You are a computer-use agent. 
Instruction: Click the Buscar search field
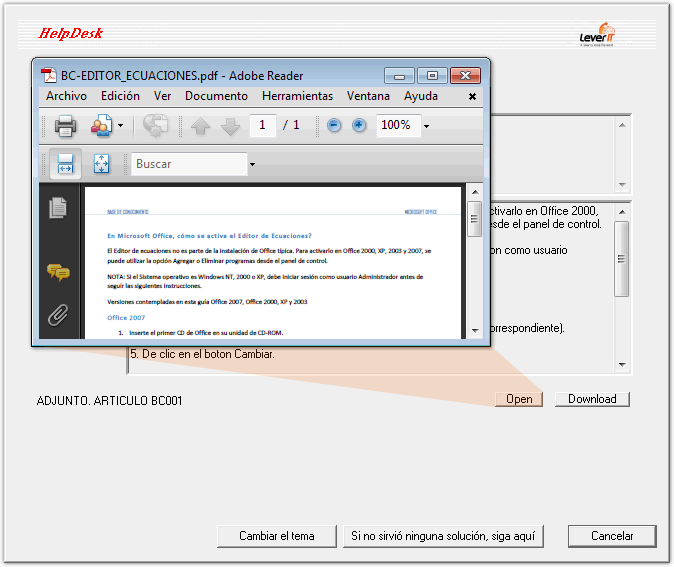click(x=189, y=164)
